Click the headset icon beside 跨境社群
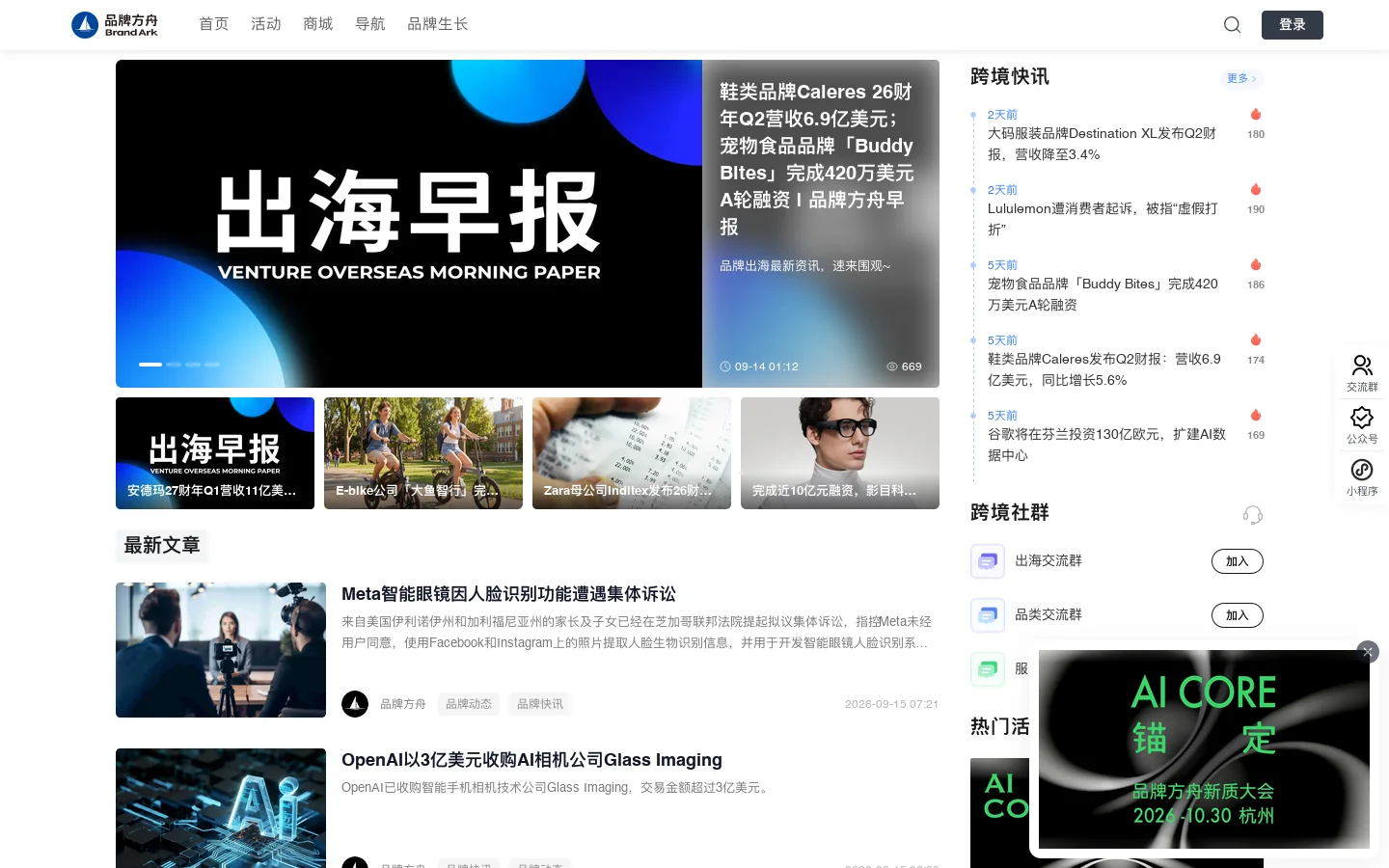The image size is (1389, 868). (1253, 515)
